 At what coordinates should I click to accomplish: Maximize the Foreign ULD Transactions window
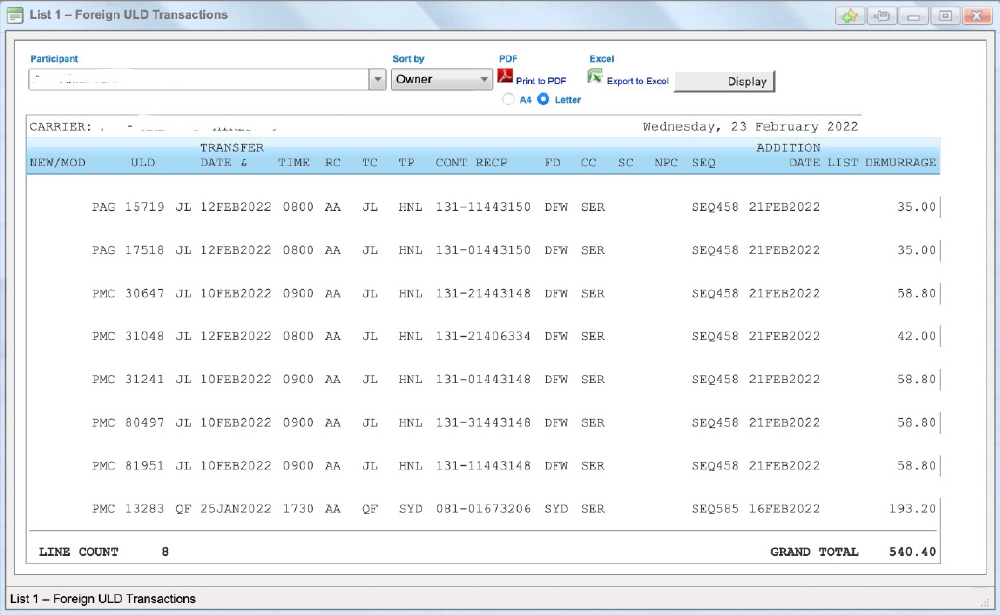(945, 16)
